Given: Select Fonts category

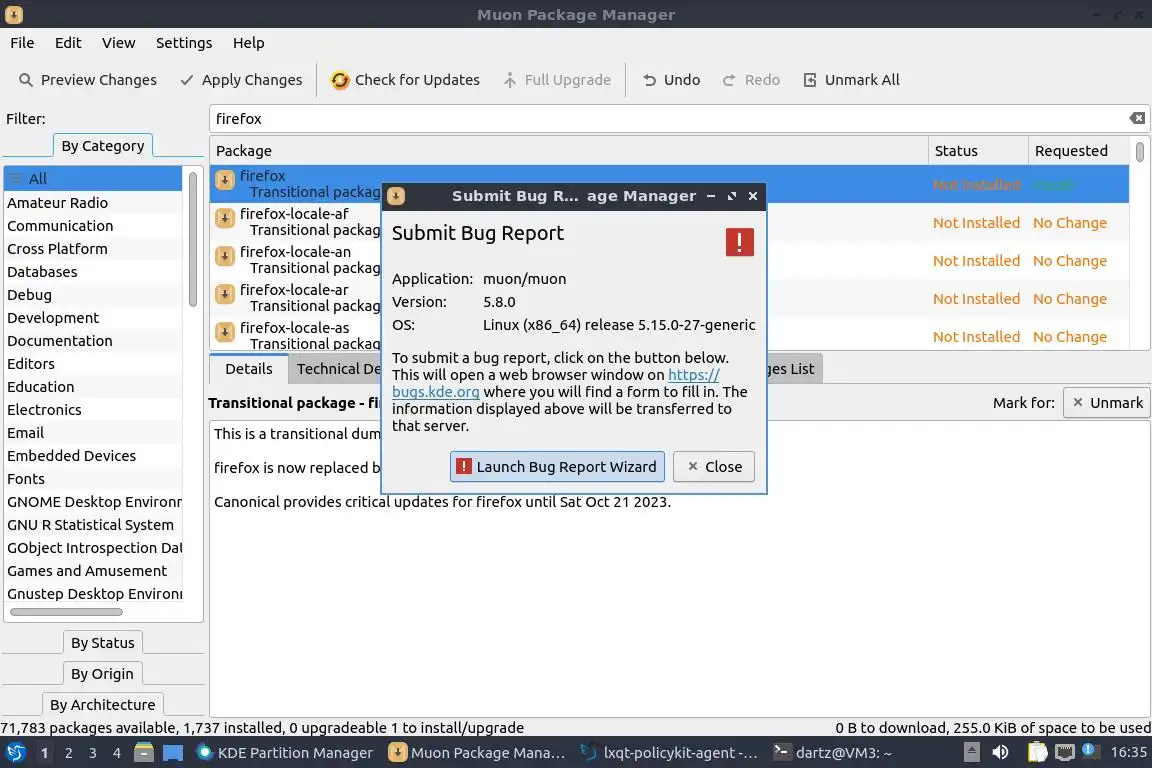Looking at the screenshot, I should click(93, 479).
